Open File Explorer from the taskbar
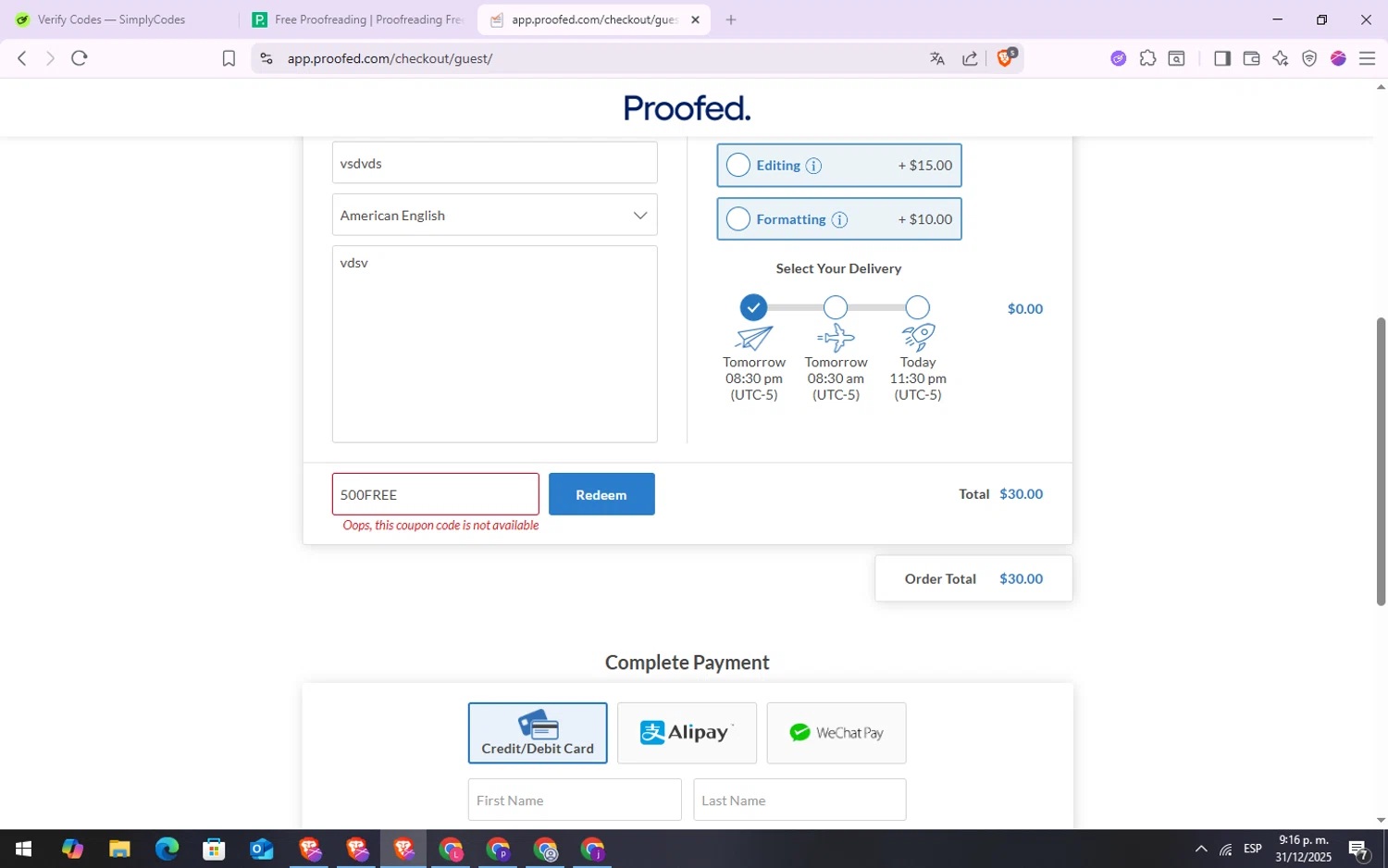 [119, 849]
